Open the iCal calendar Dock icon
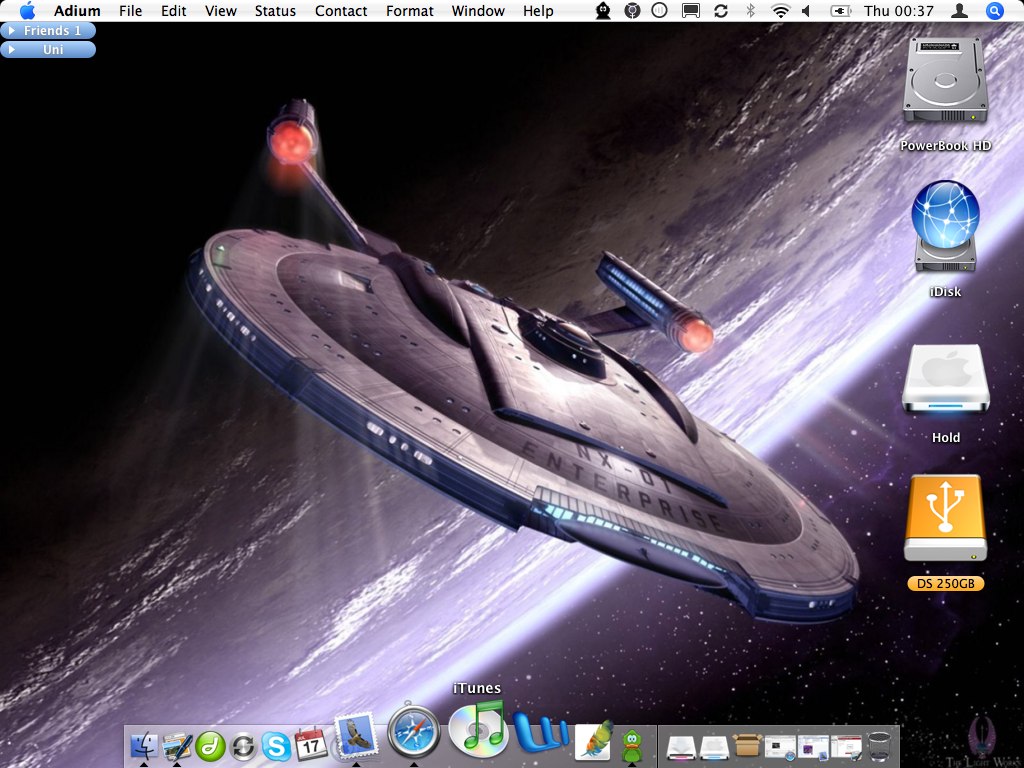1024x768 pixels. point(311,744)
